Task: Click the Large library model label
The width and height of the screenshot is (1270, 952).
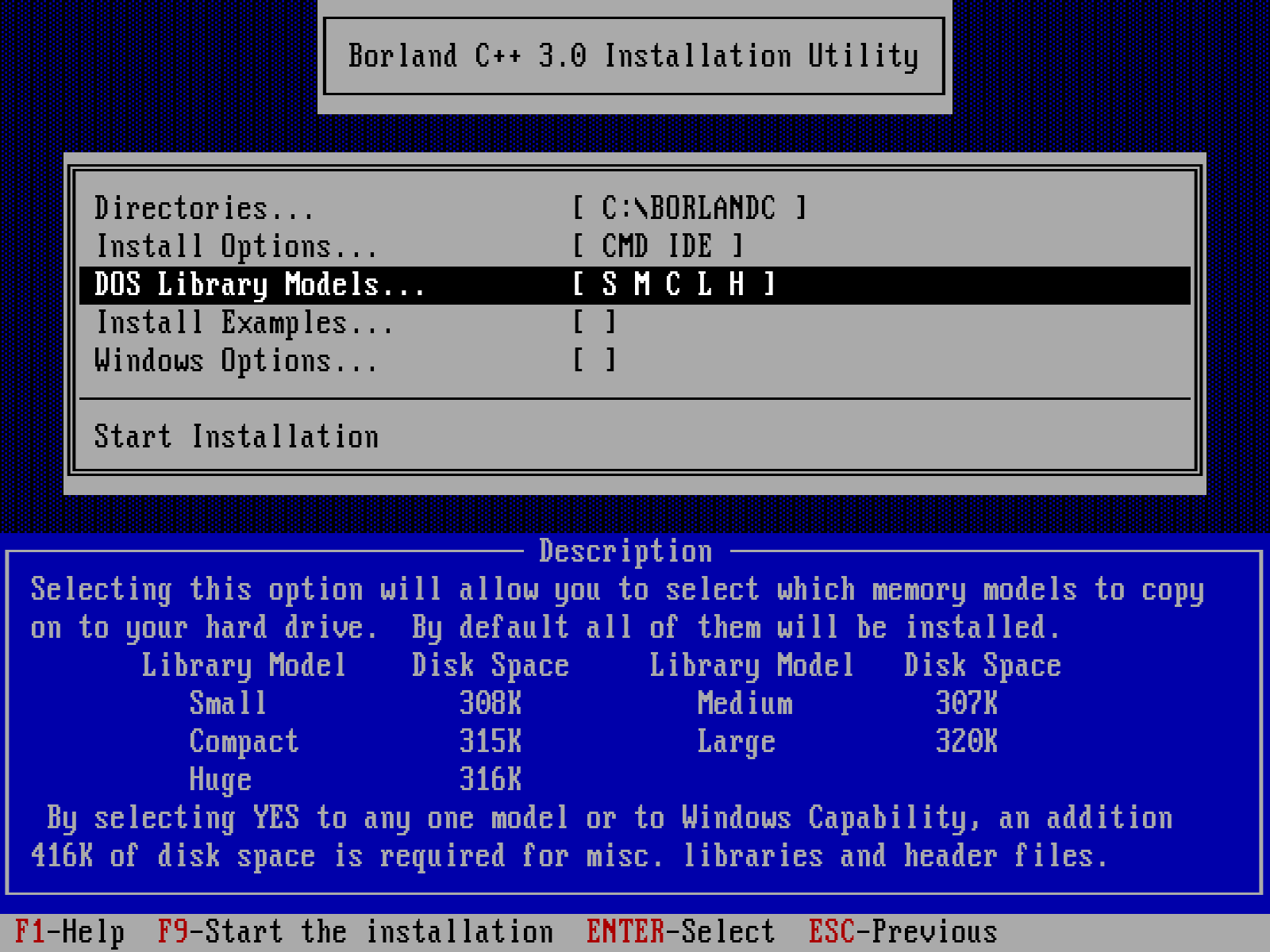Action: pyautogui.click(x=737, y=741)
